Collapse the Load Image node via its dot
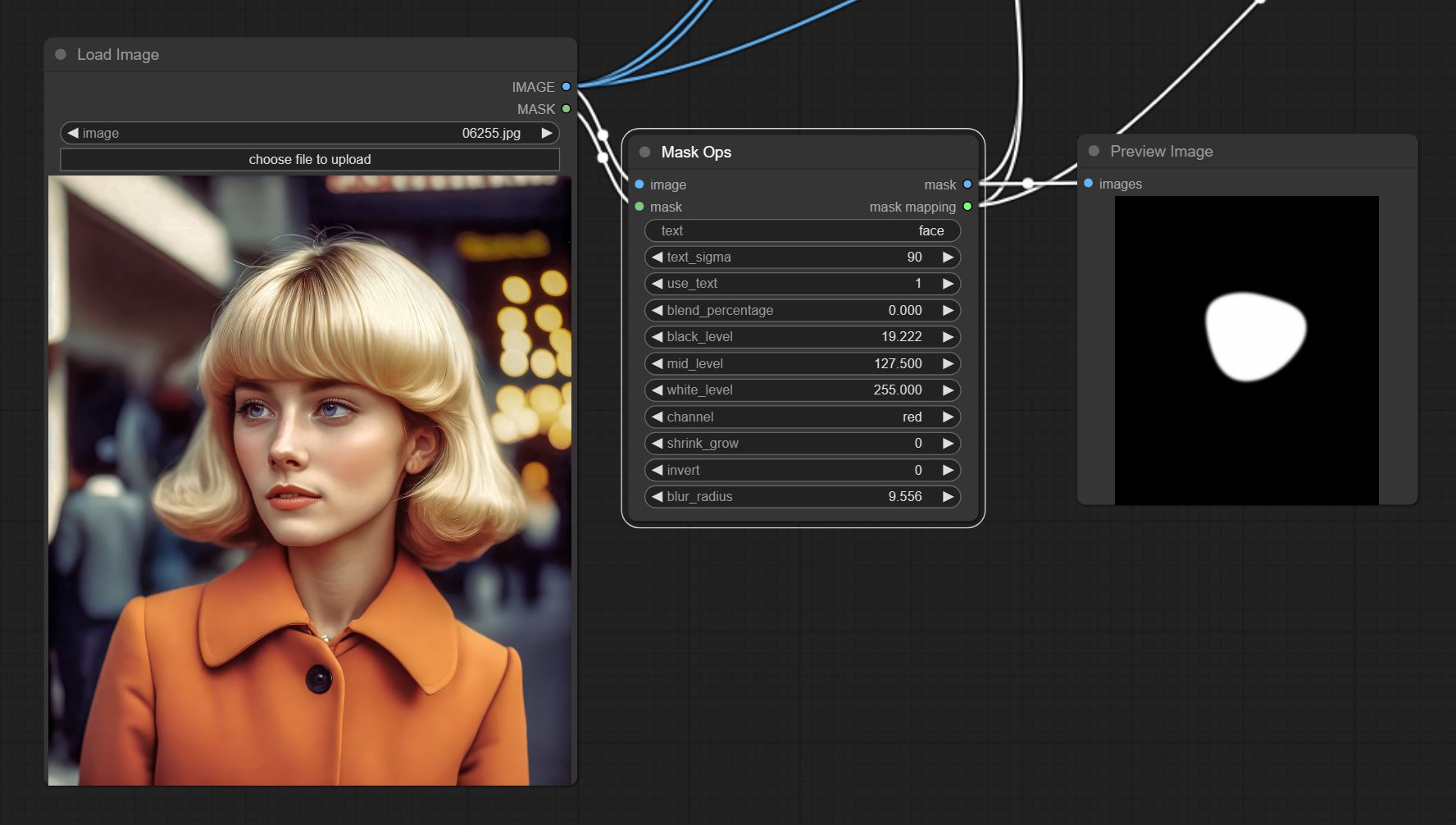Image resolution: width=1456 pixels, height=825 pixels. [x=61, y=54]
